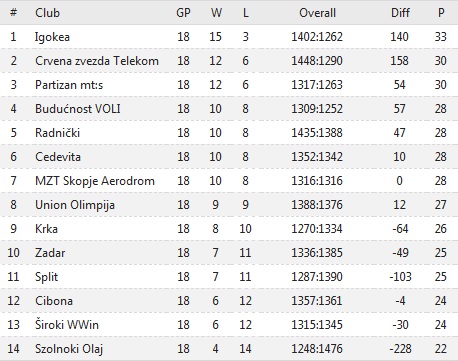Select MZT Skopje Aerodrom team
458x361 pixels.
click(95, 181)
